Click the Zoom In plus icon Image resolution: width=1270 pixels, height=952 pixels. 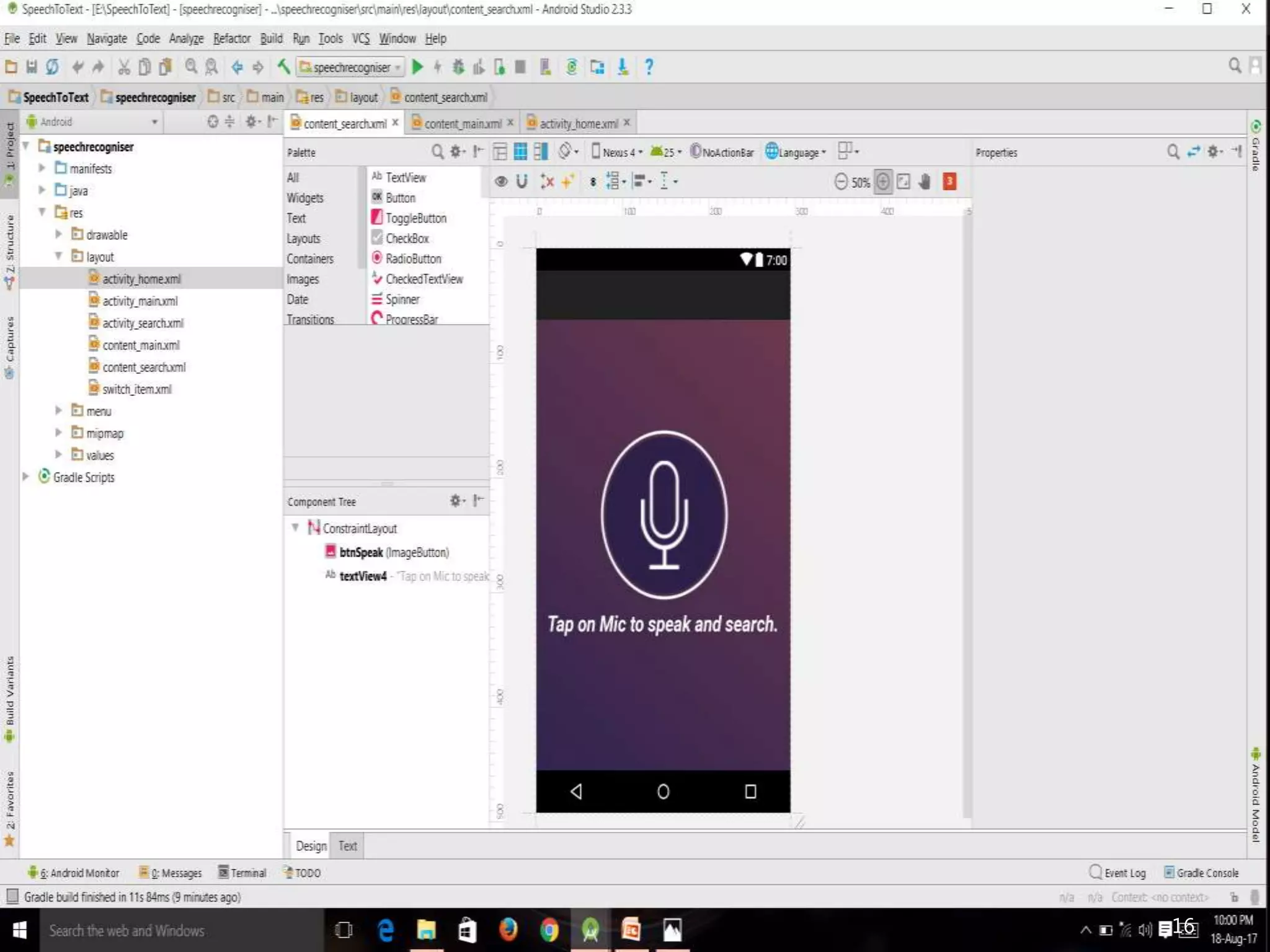coord(883,182)
